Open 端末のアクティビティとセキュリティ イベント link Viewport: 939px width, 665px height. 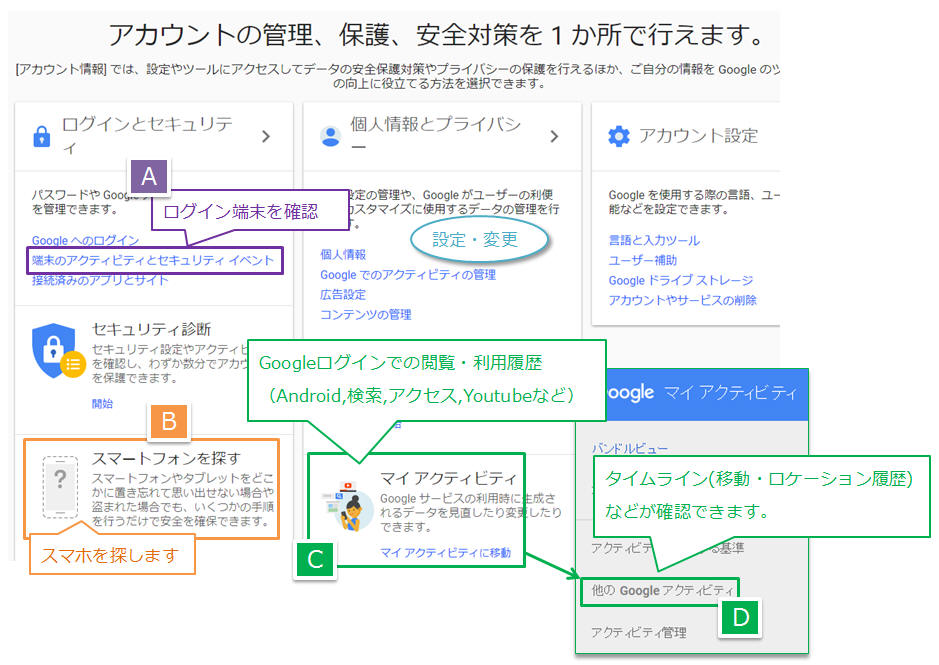(x=153, y=261)
